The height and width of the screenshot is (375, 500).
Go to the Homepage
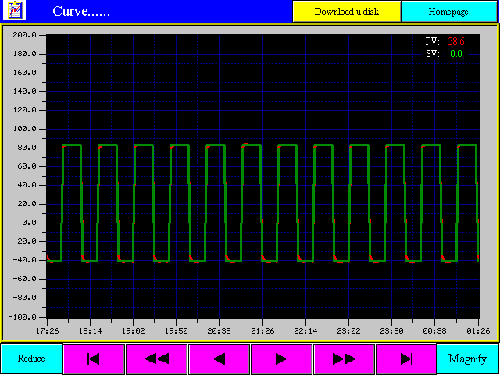tap(449, 12)
